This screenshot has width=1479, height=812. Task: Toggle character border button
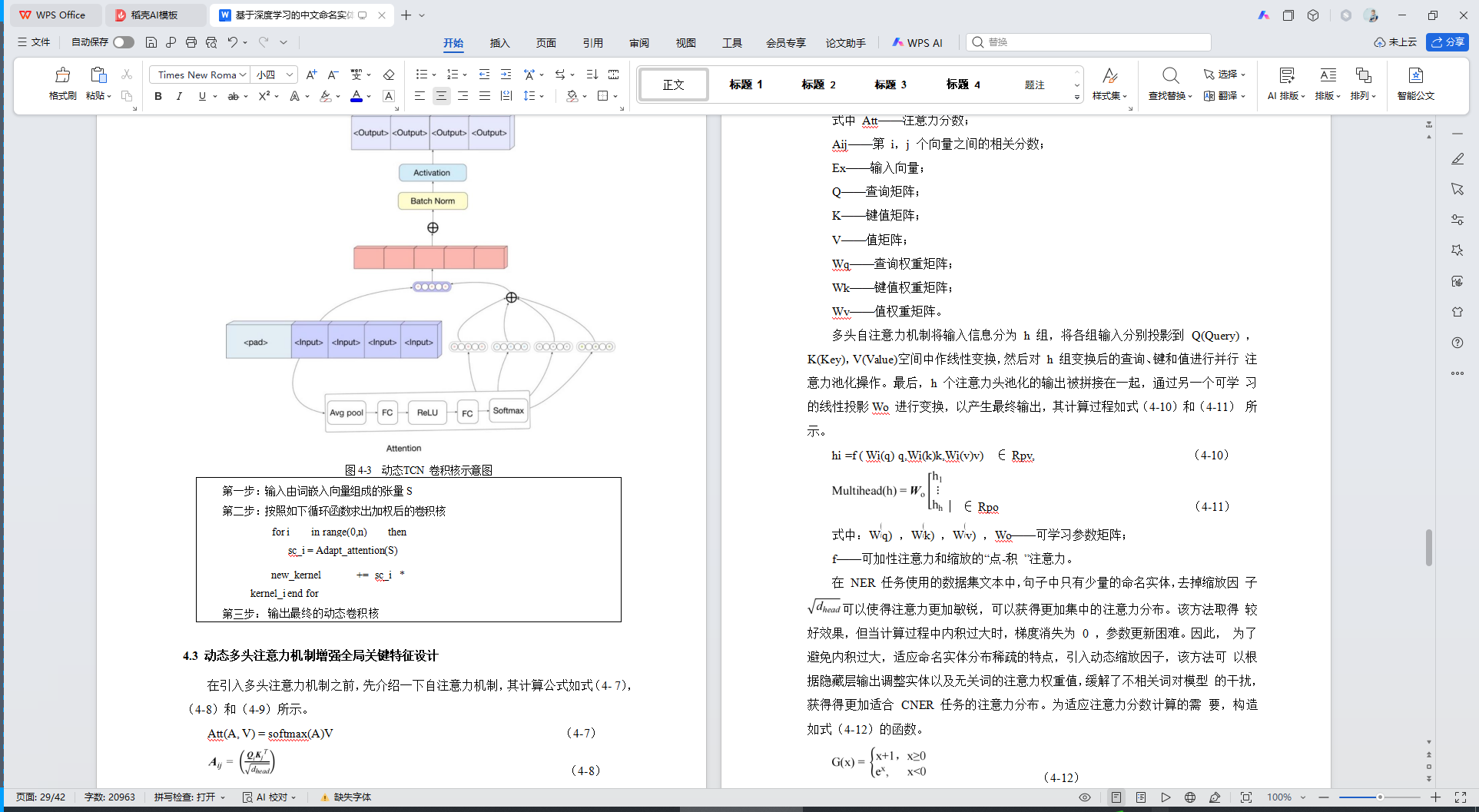389,96
